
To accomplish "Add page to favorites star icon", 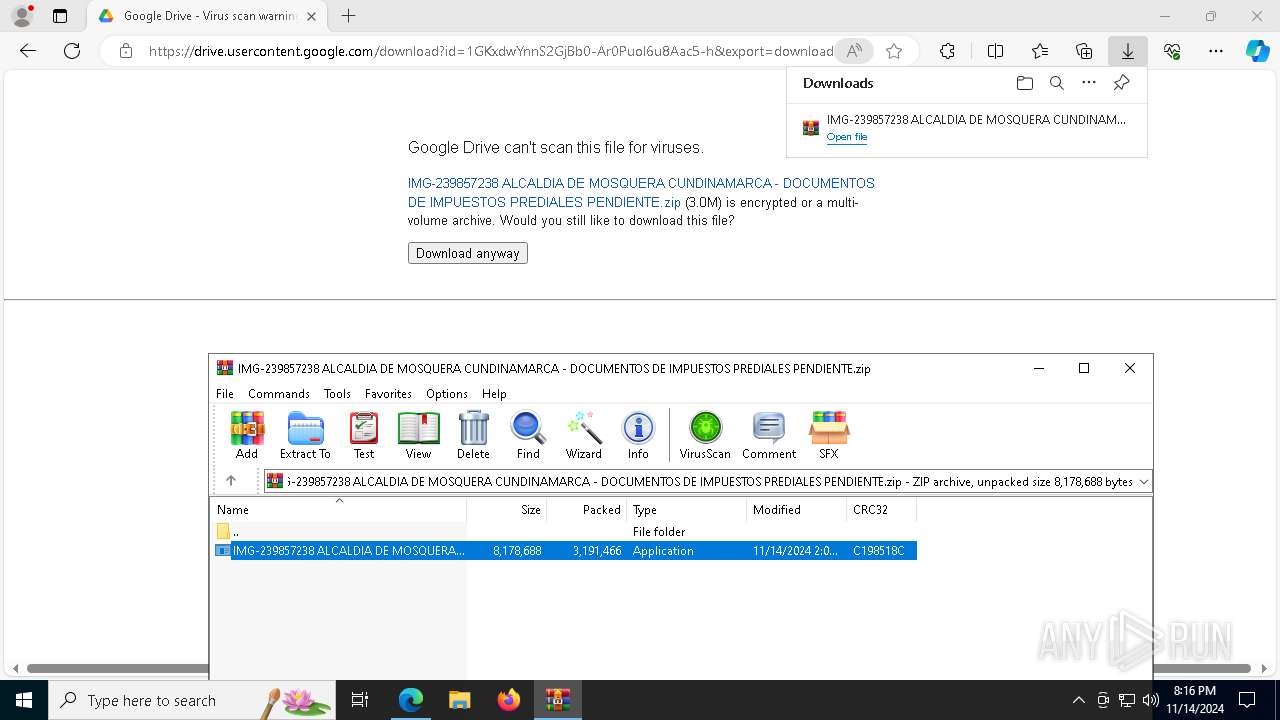I will [894, 51].
